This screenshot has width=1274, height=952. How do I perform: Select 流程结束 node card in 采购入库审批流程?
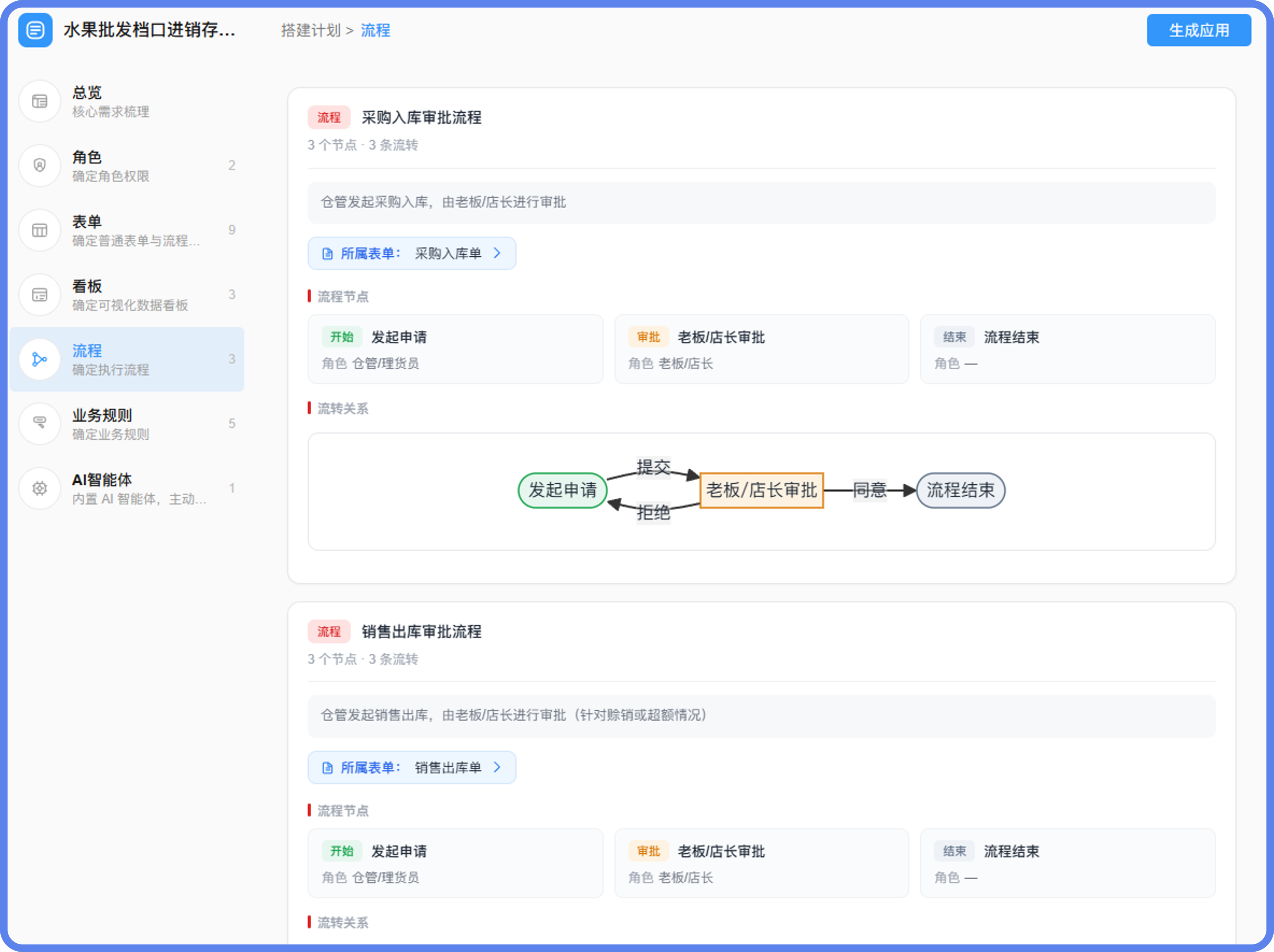(1068, 349)
